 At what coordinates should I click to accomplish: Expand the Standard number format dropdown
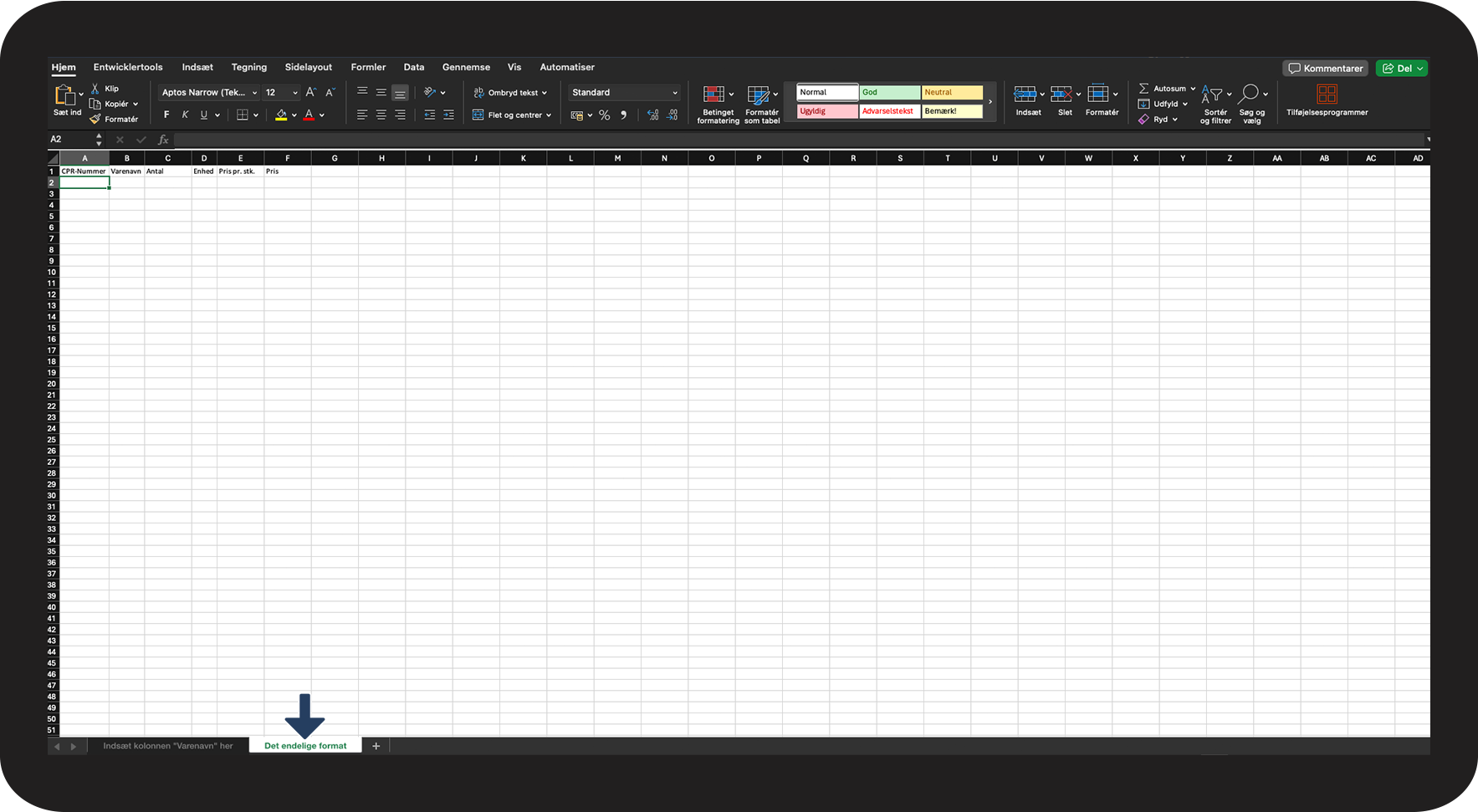674,93
